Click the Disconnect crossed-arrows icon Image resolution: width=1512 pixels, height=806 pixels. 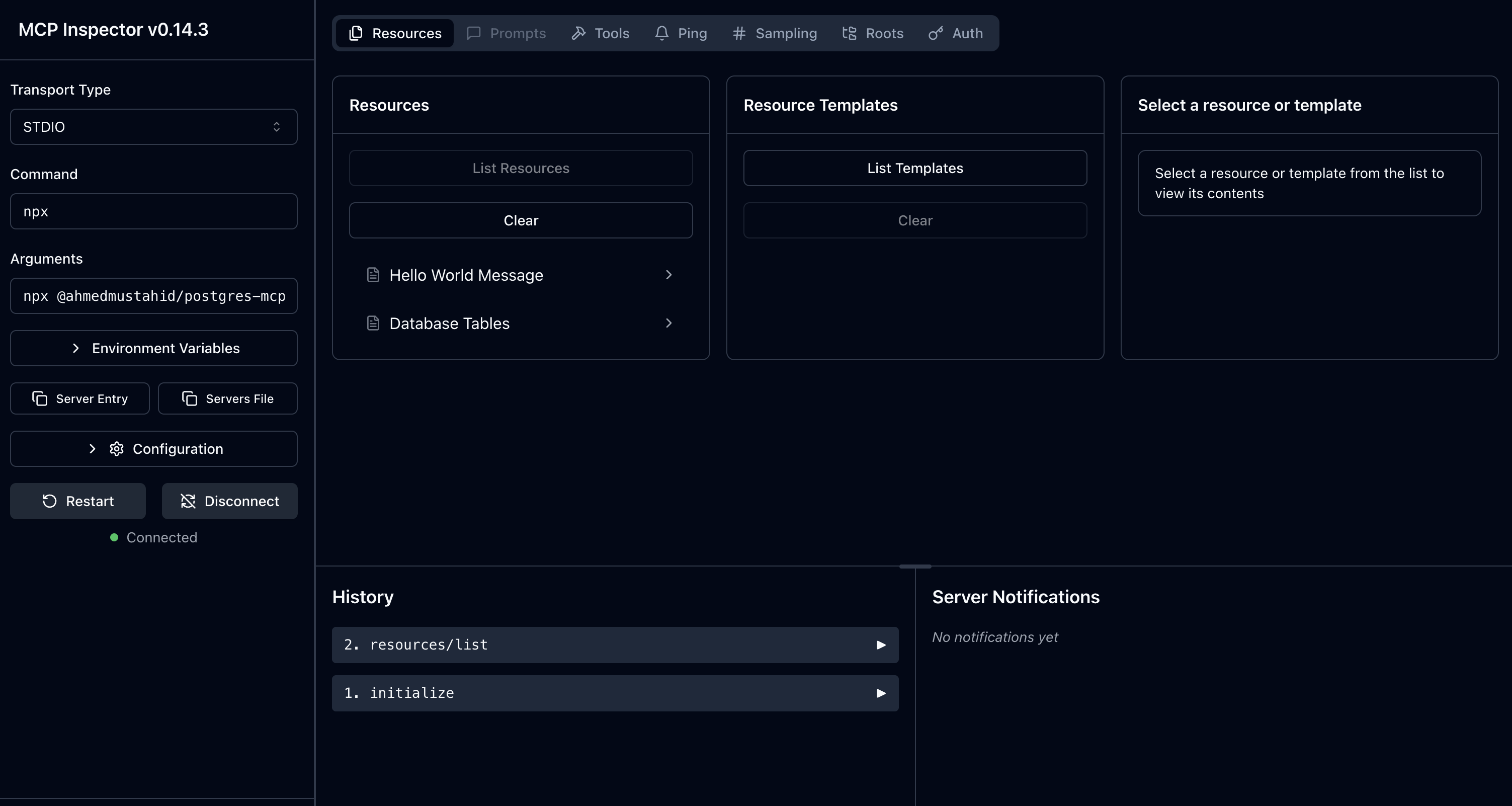pos(188,501)
